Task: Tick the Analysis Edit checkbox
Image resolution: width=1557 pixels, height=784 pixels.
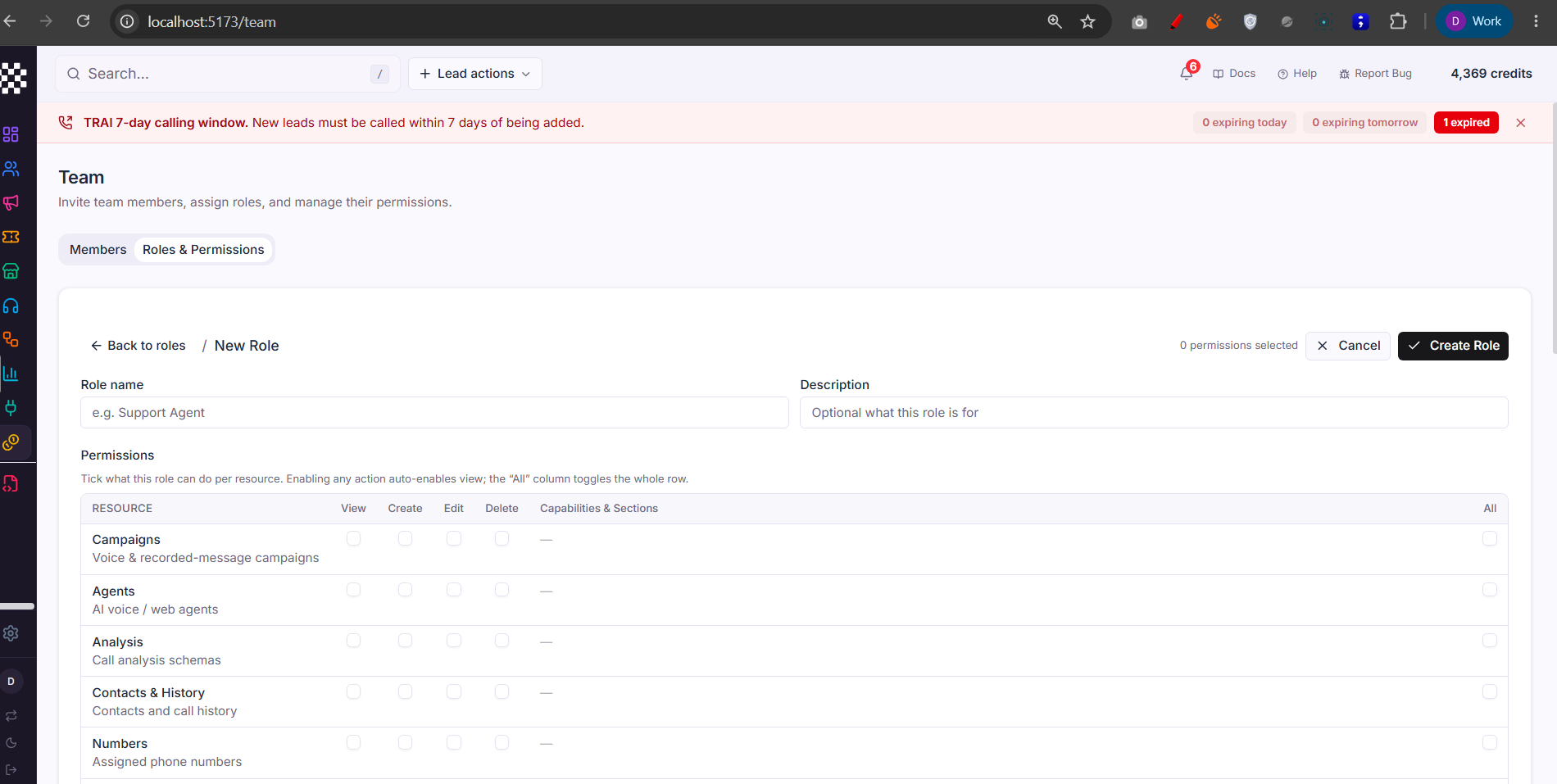Action: 454,641
